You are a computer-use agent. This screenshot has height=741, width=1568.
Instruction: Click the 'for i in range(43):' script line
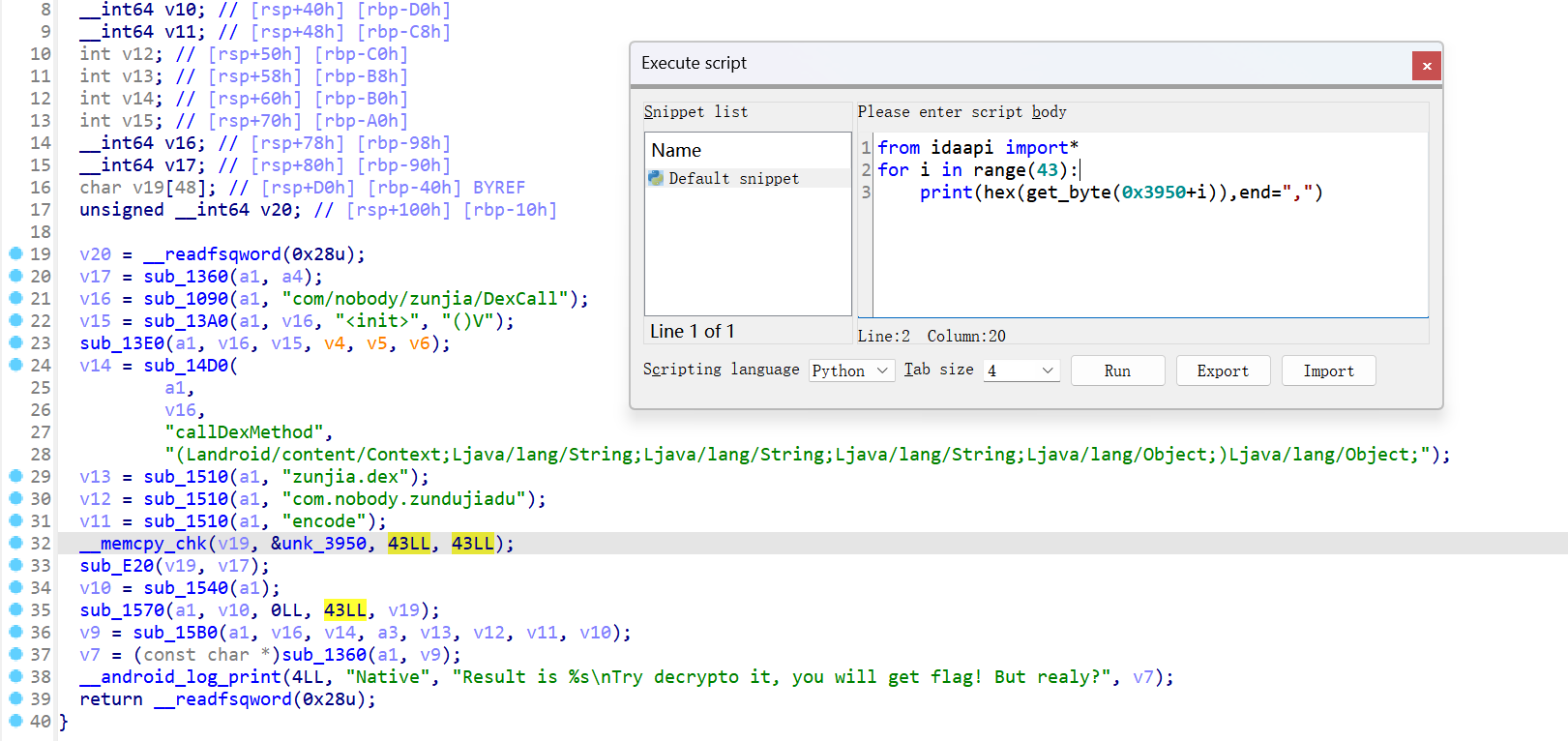click(x=978, y=169)
